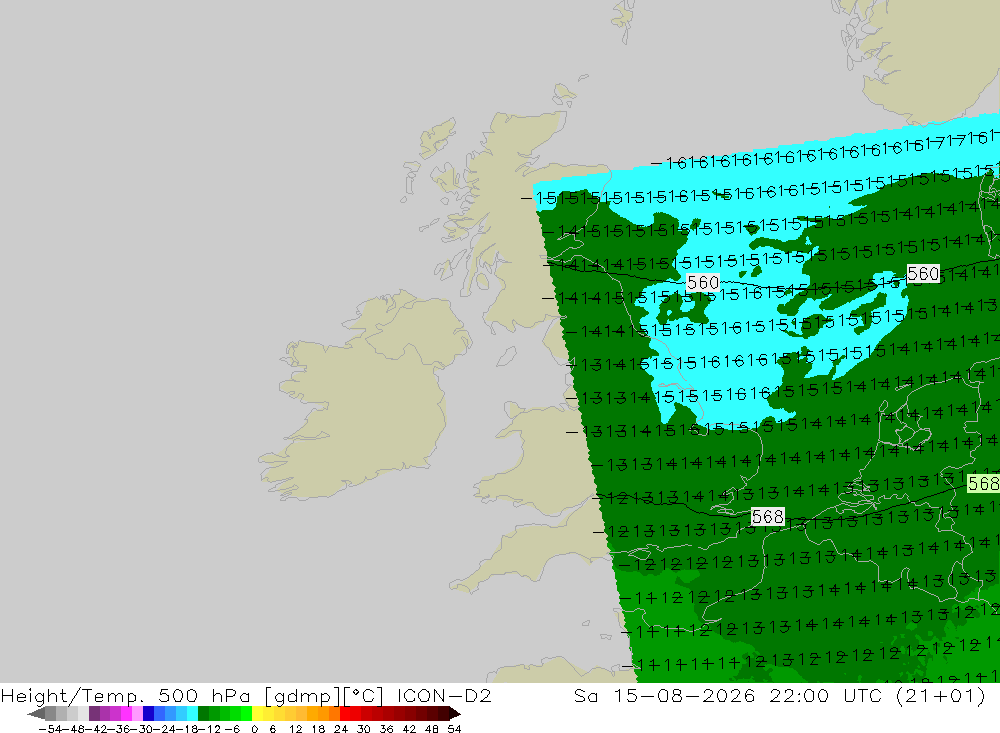
Task: Click the "-18" legend value
Action: click(189, 729)
